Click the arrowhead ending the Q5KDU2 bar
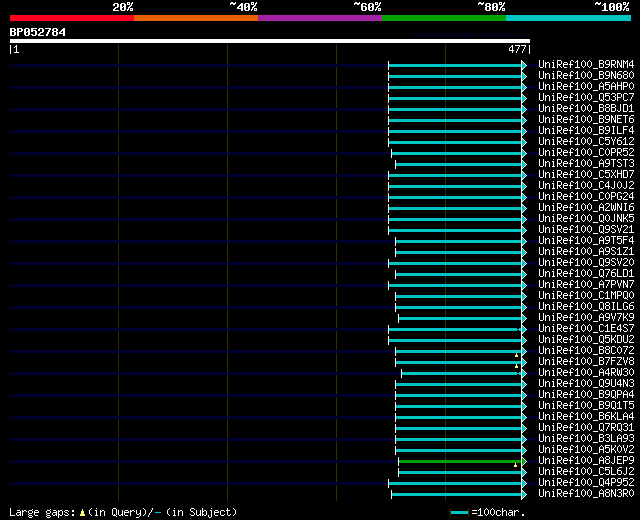This screenshot has width=640, height=520. point(524,340)
